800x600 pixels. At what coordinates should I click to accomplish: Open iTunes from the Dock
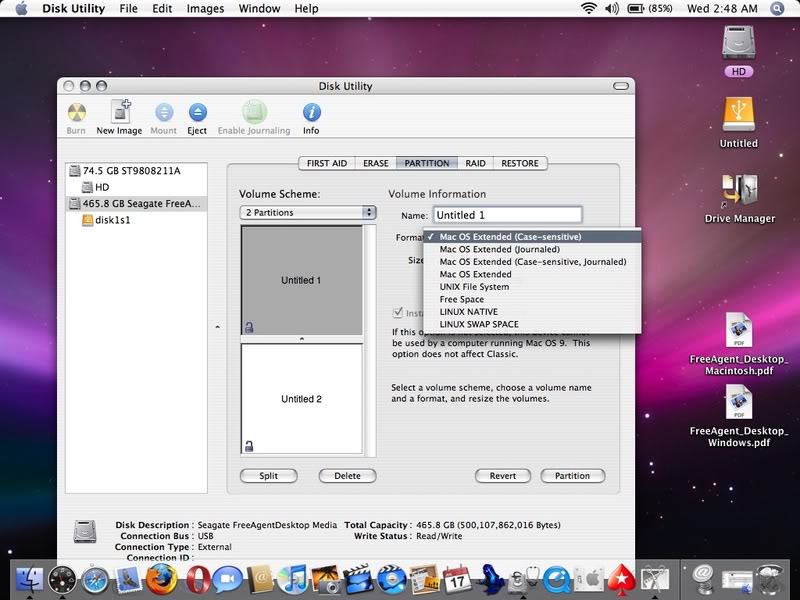[292, 580]
